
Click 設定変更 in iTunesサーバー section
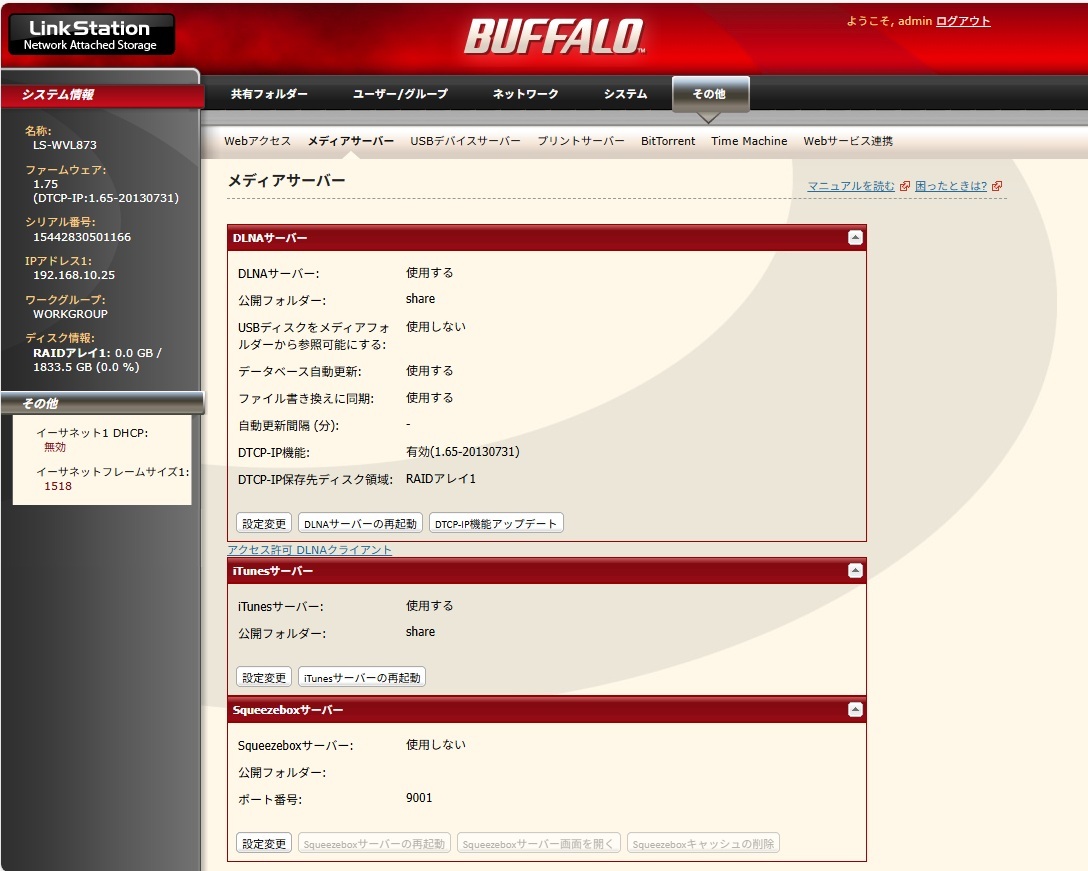(x=264, y=677)
